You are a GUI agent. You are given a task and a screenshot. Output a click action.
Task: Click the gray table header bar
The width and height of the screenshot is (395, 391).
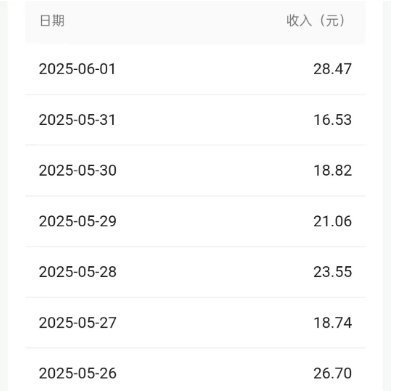pyautogui.click(x=195, y=21)
